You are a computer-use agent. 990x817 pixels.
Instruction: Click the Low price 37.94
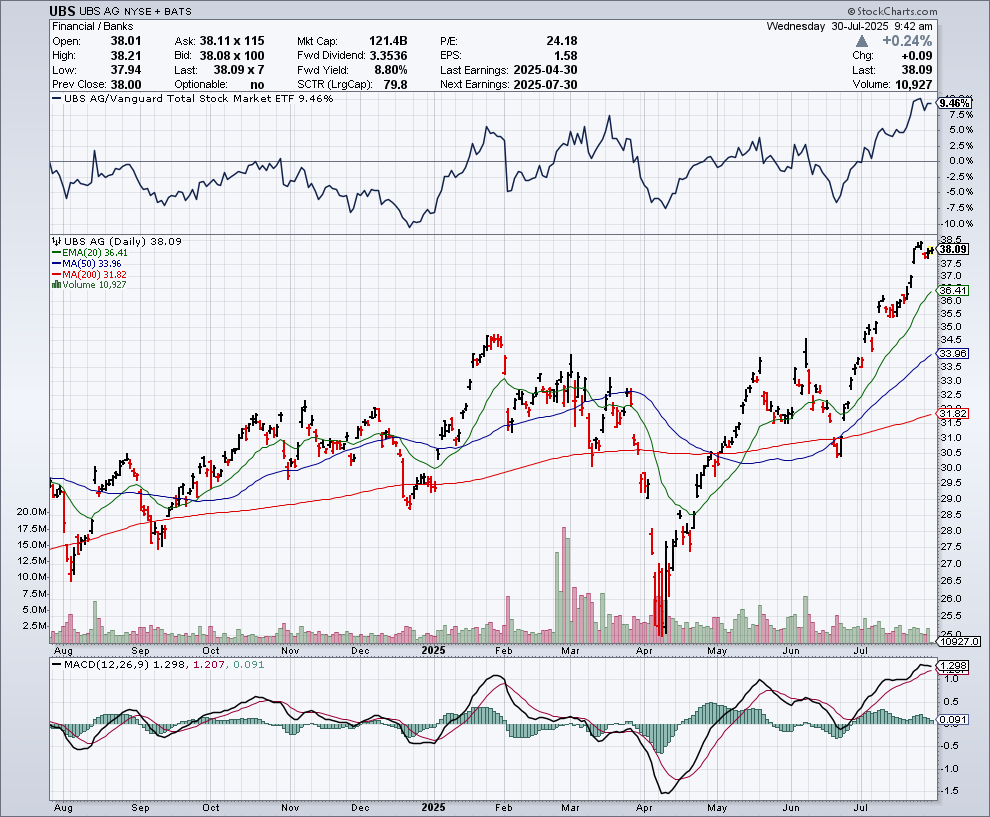pos(126,70)
